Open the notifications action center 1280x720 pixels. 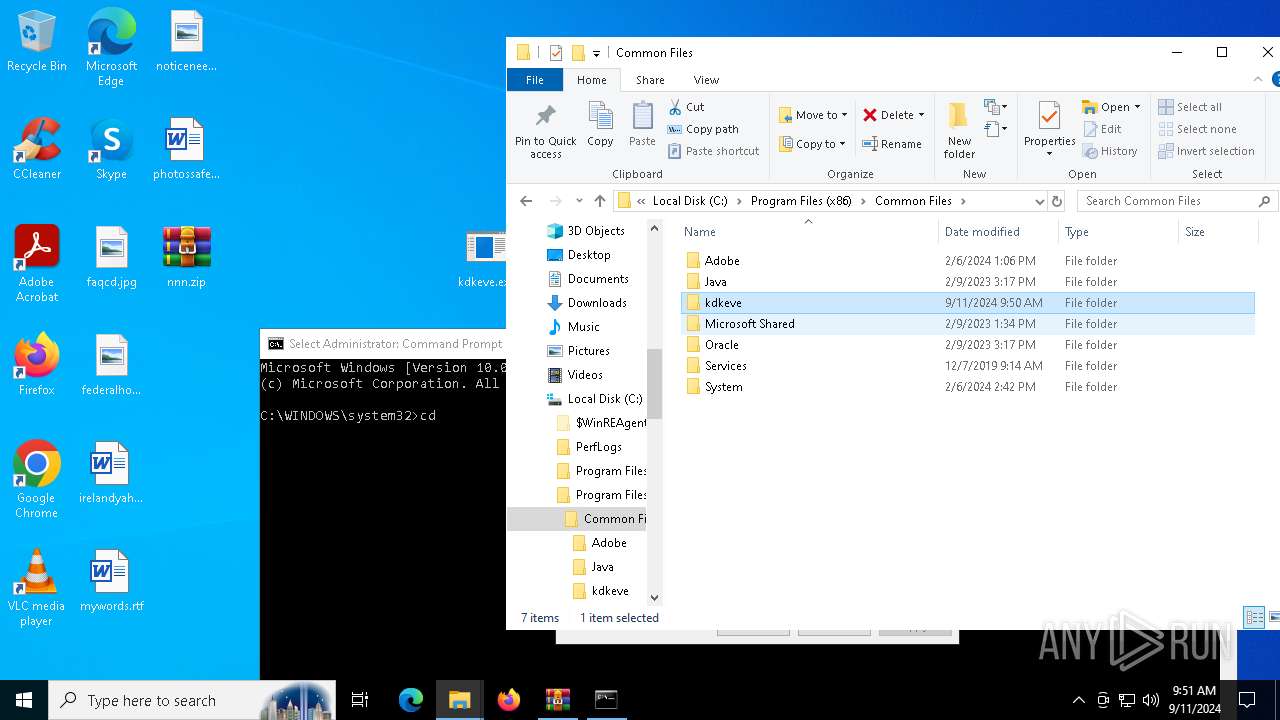point(1247,700)
